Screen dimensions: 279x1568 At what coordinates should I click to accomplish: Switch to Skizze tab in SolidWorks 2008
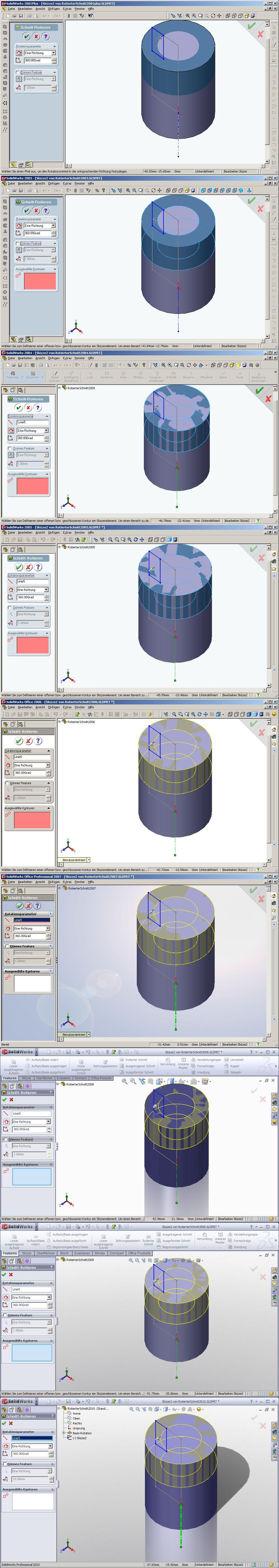click(26, 1078)
